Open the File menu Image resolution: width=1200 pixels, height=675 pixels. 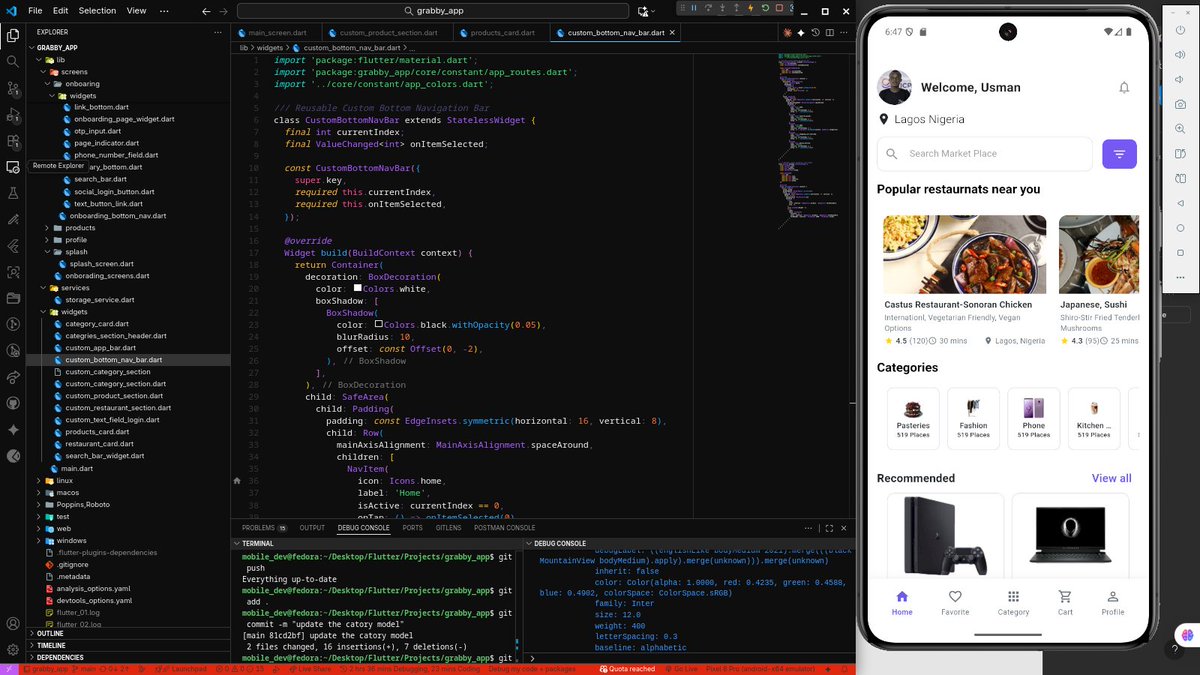36,10
